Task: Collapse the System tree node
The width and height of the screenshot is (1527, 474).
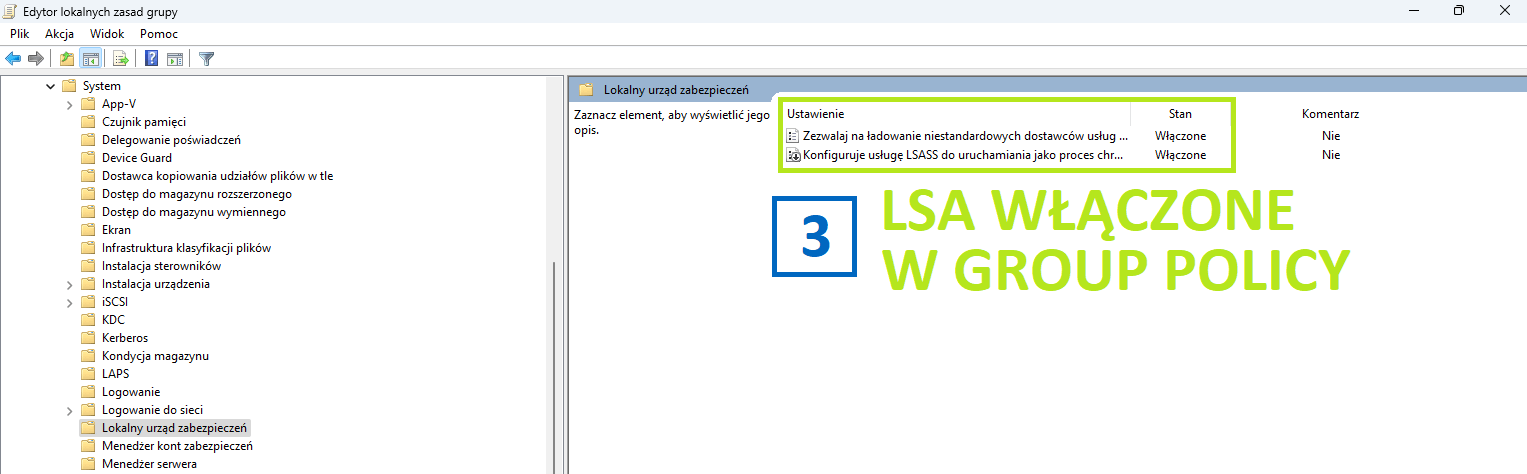Action: pos(50,86)
